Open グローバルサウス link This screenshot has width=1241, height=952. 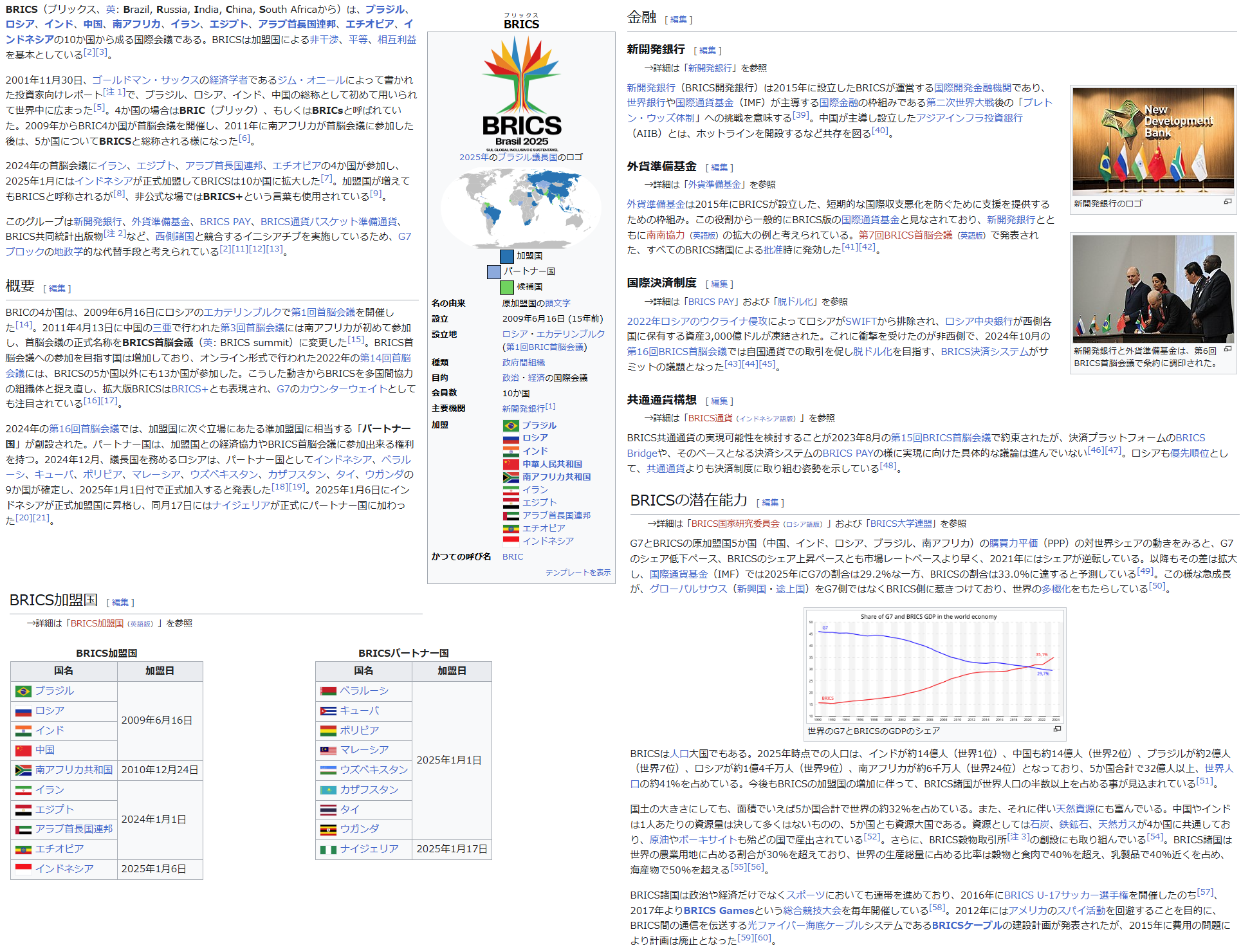point(688,589)
